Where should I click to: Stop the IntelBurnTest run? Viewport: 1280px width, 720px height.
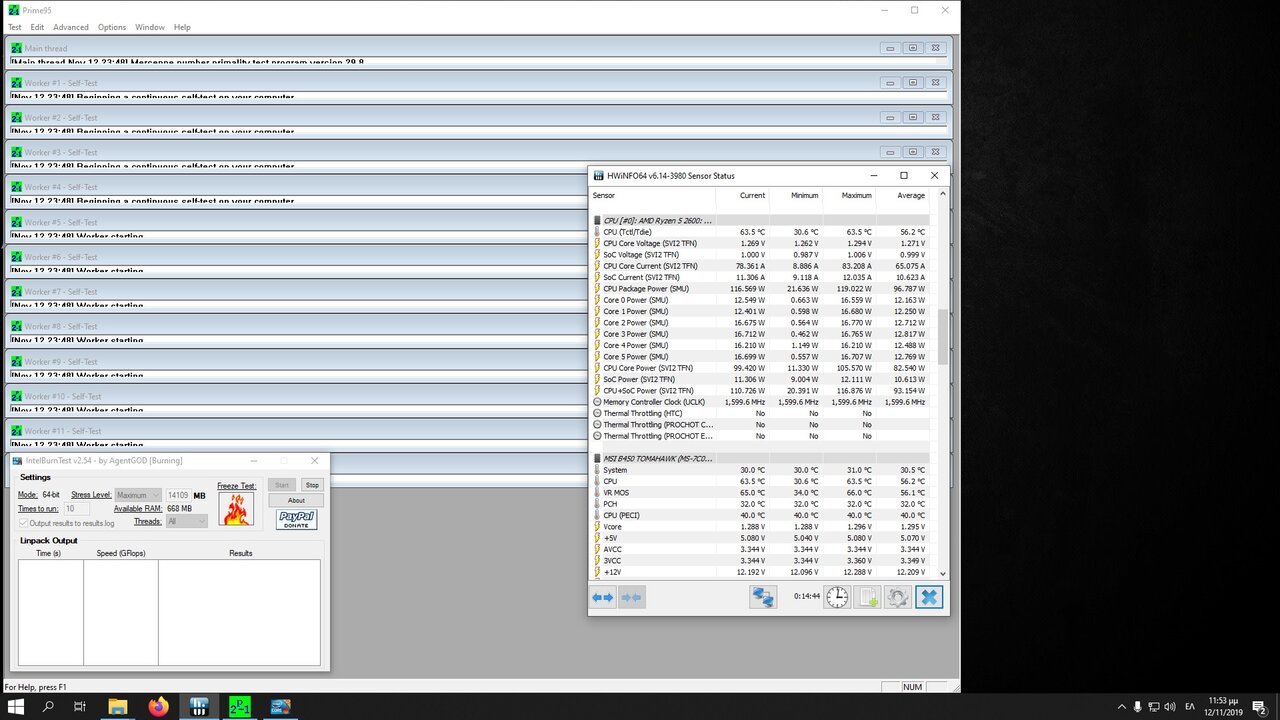(312, 485)
